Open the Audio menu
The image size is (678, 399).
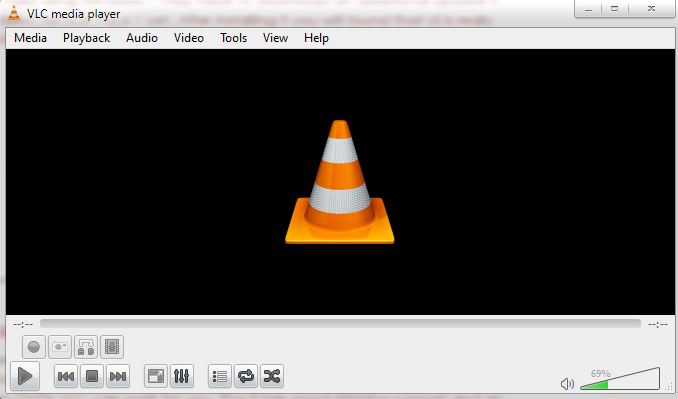pyautogui.click(x=142, y=38)
